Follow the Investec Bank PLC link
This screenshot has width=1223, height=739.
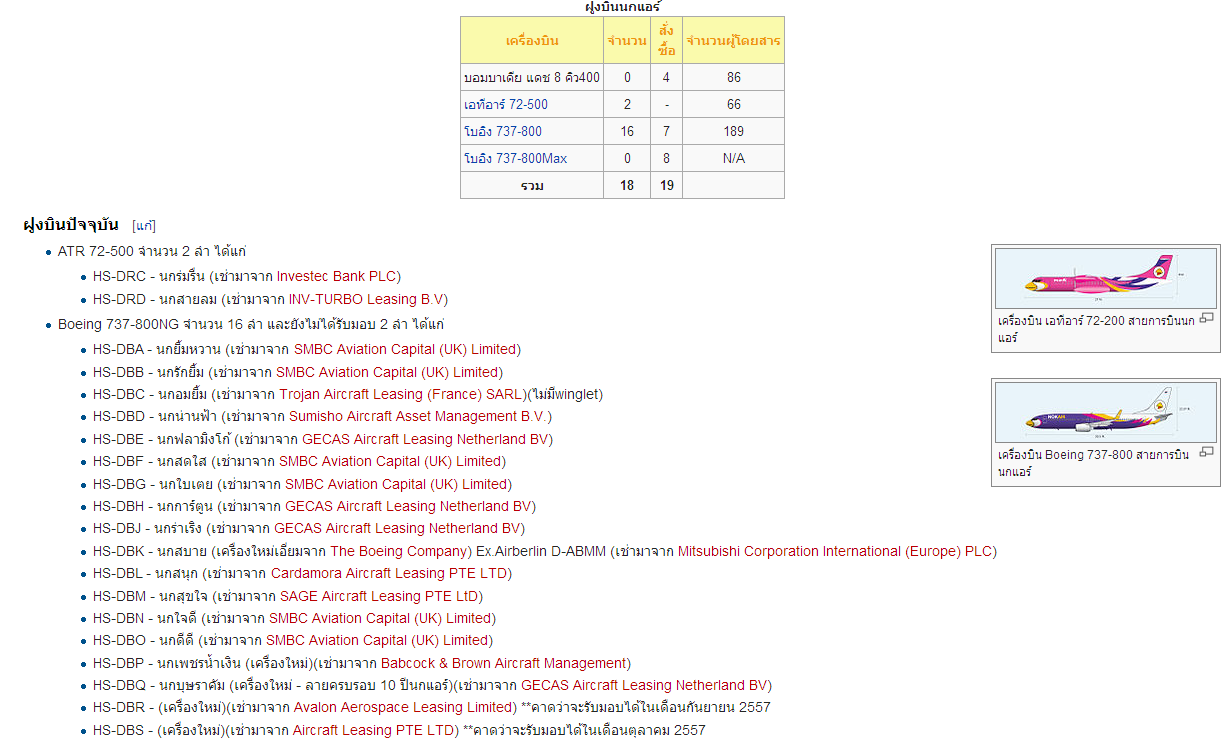[x=337, y=276]
